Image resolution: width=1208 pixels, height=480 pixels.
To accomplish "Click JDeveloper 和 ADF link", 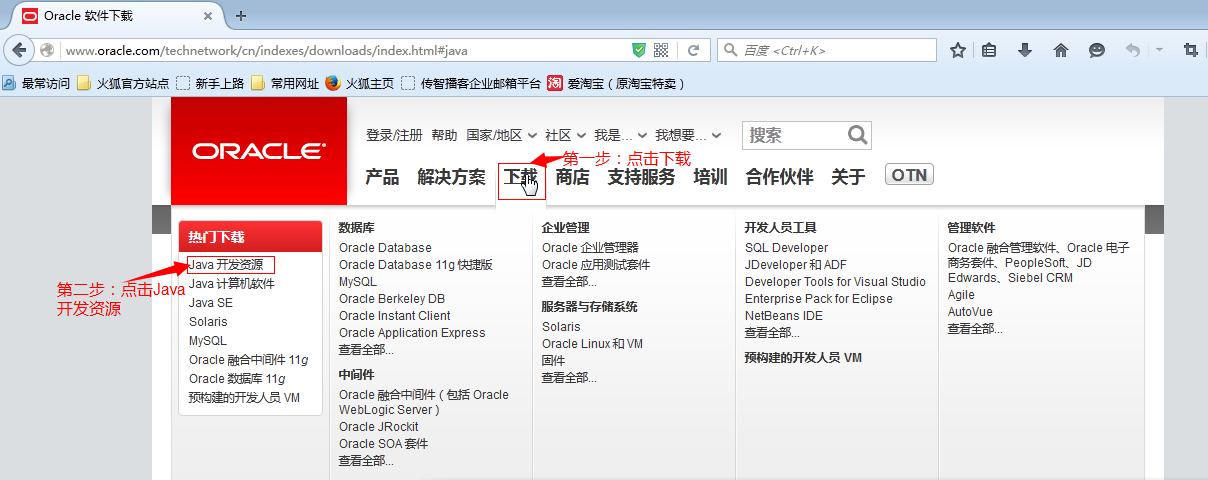I will point(796,265).
